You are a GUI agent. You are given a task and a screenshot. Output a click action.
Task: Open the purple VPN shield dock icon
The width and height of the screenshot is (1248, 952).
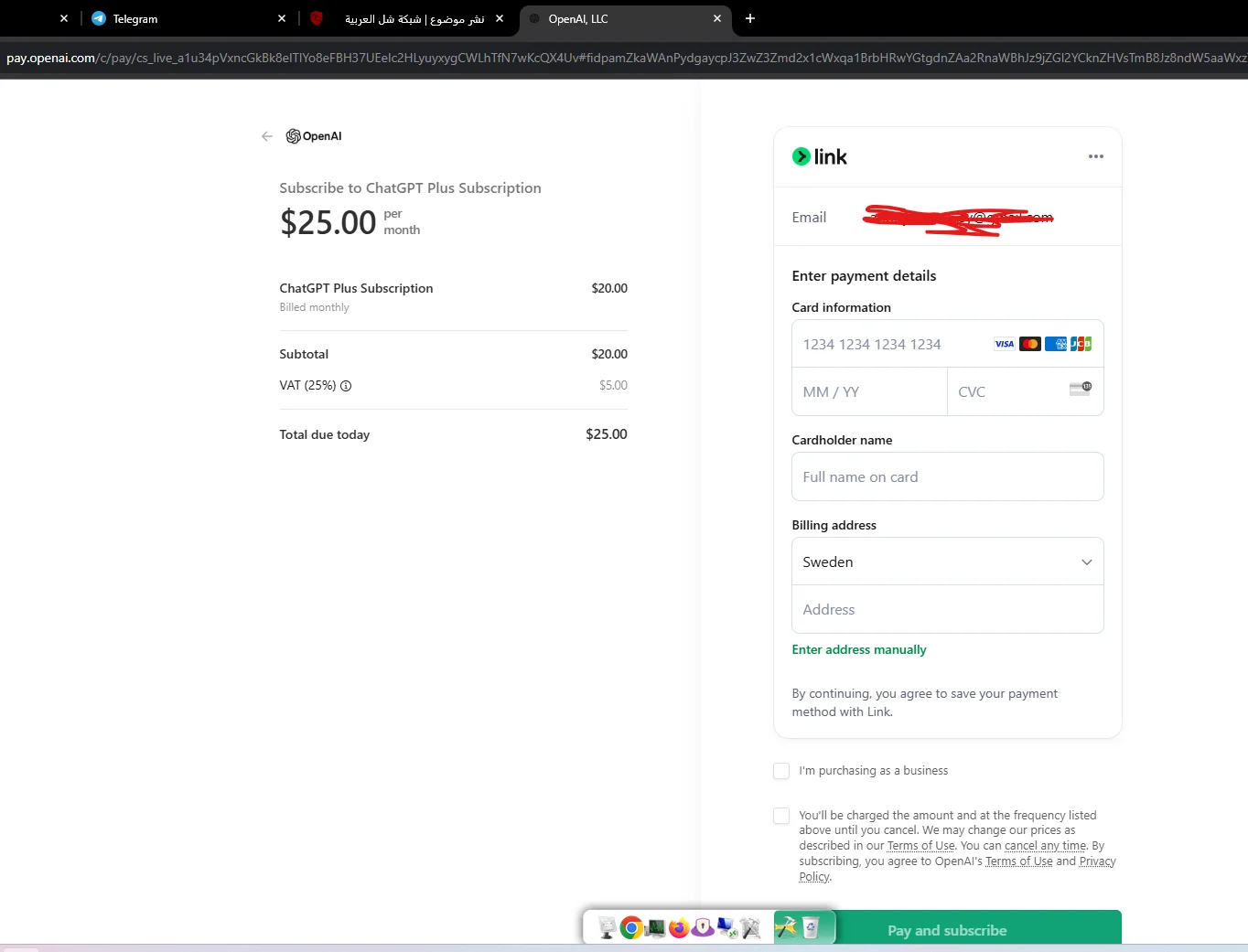[703, 928]
